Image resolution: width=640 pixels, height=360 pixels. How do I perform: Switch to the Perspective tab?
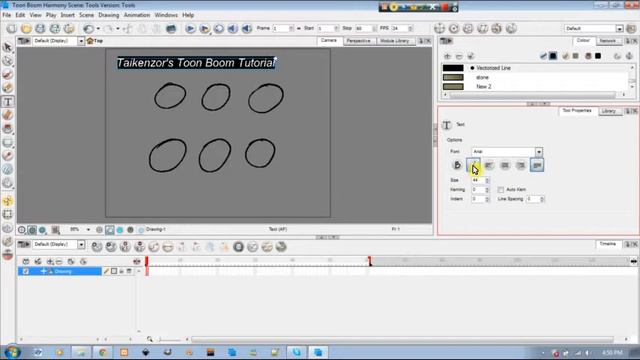[x=358, y=41]
